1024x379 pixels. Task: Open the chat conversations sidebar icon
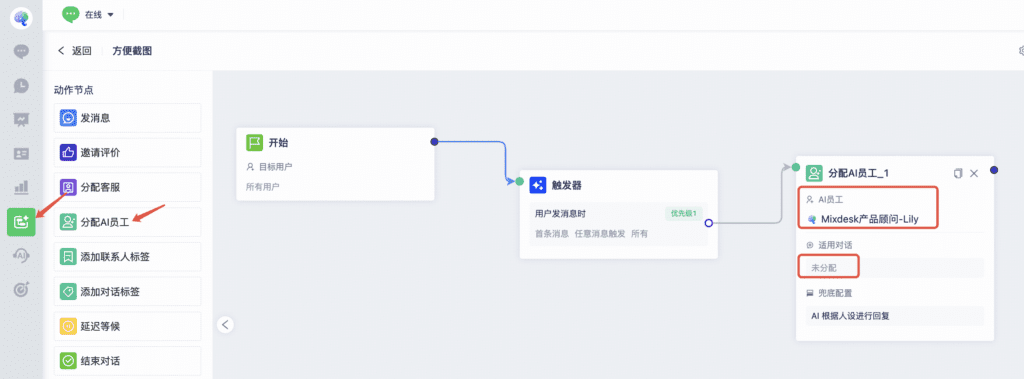(22, 51)
